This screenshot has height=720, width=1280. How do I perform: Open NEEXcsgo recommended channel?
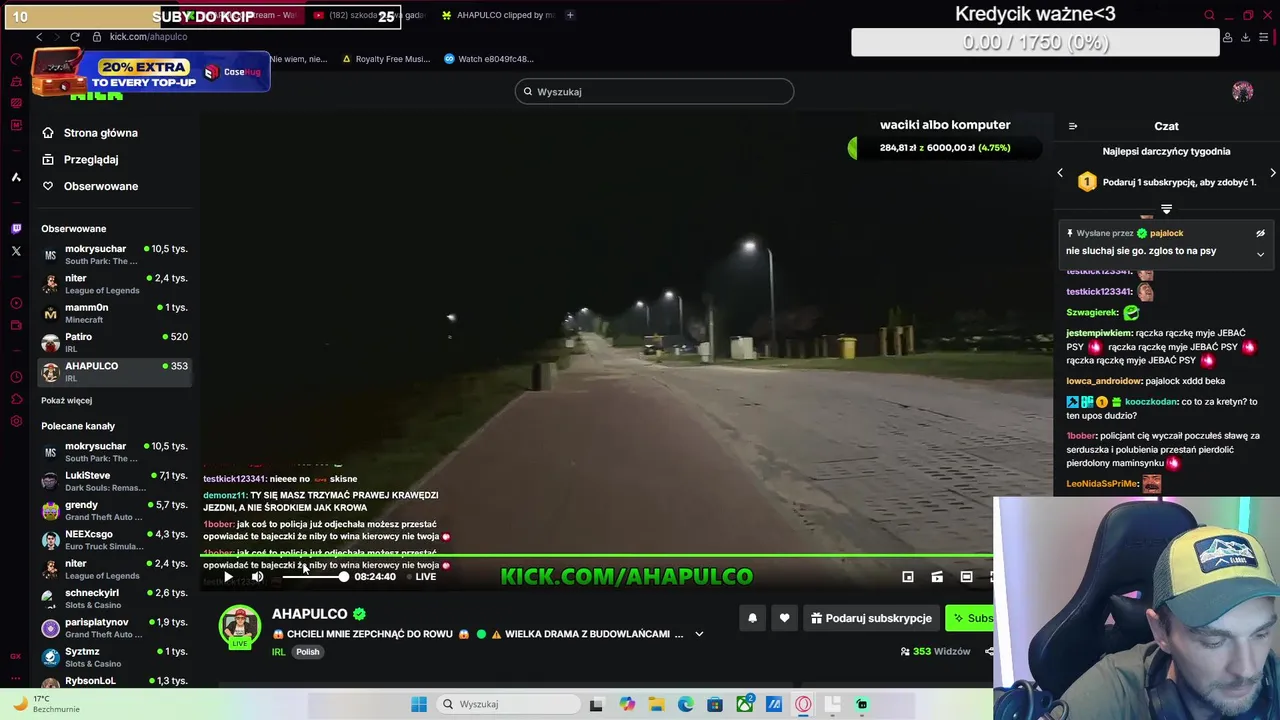[113, 540]
